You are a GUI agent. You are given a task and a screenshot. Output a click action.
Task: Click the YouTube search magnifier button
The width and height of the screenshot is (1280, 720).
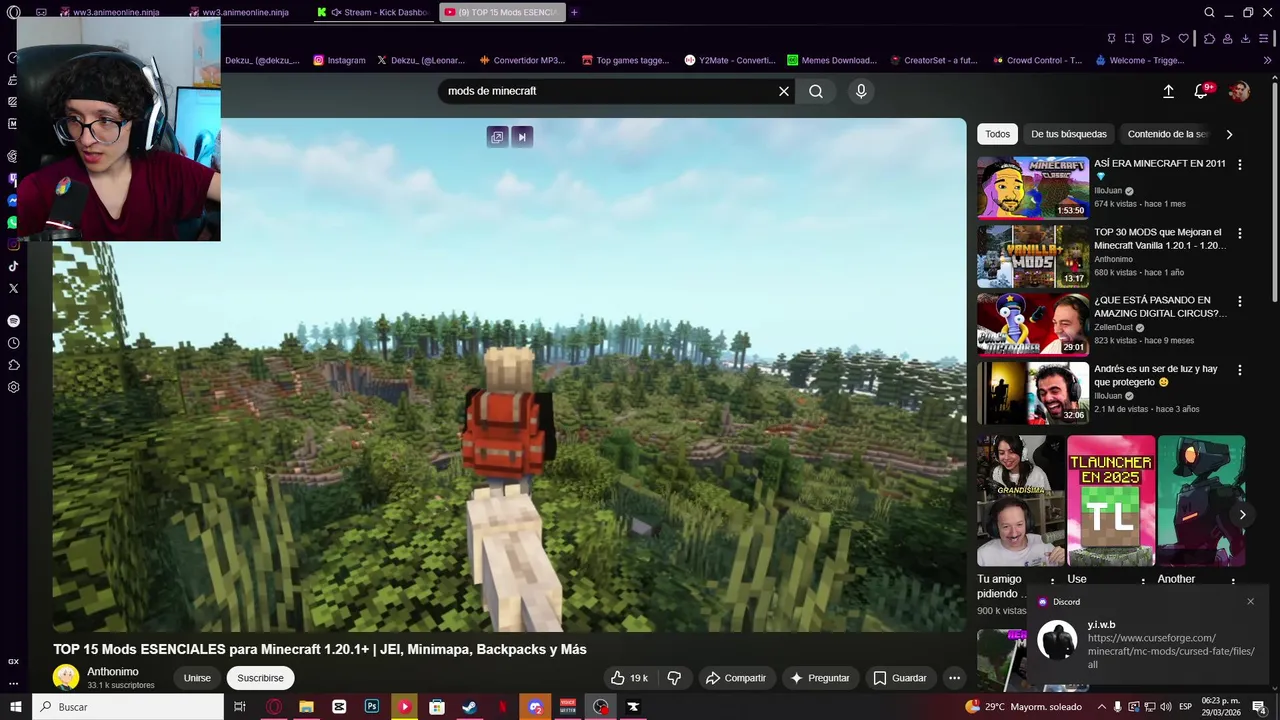(x=816, y=91)
